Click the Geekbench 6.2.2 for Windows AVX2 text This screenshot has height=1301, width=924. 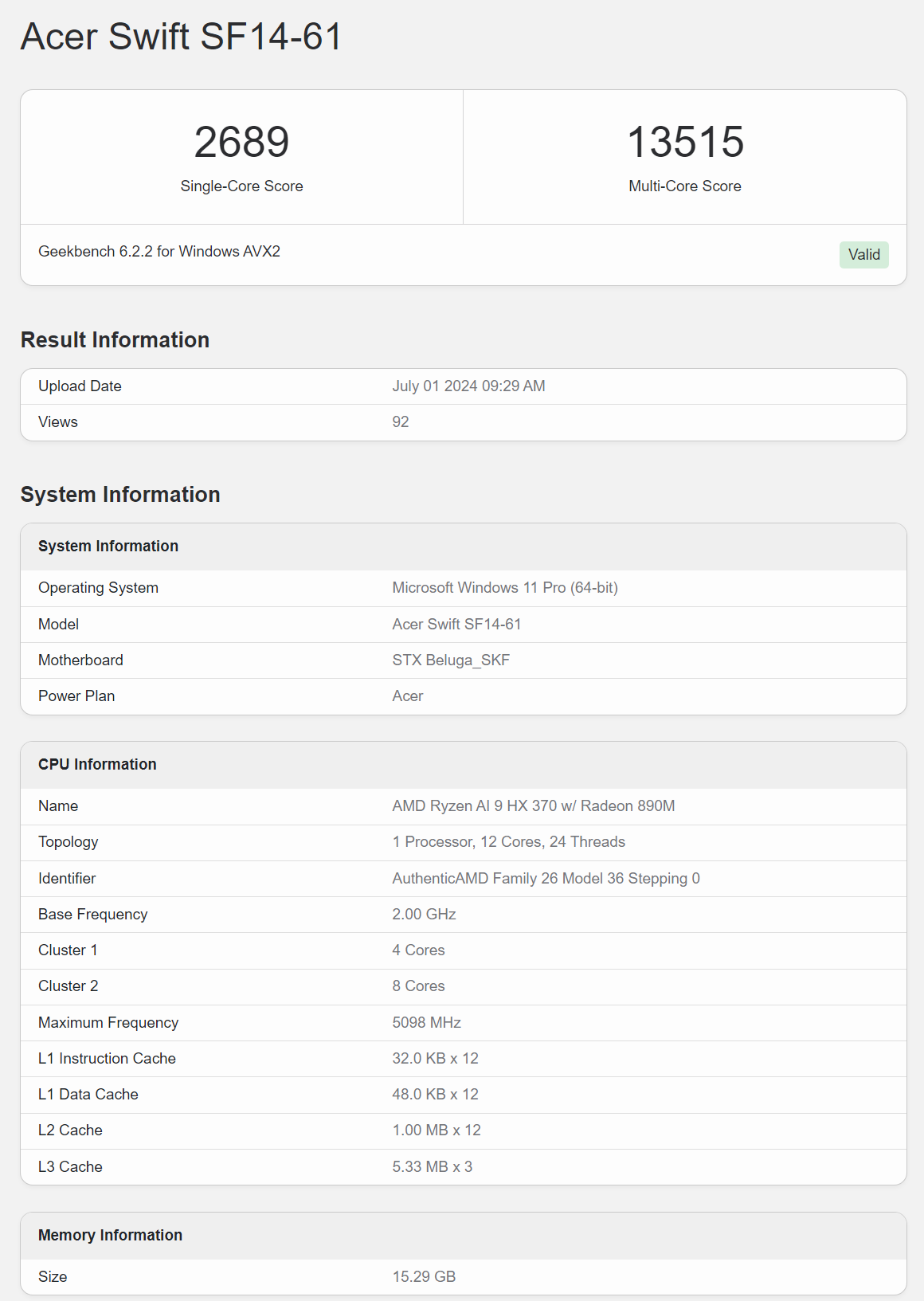[159, 252]
